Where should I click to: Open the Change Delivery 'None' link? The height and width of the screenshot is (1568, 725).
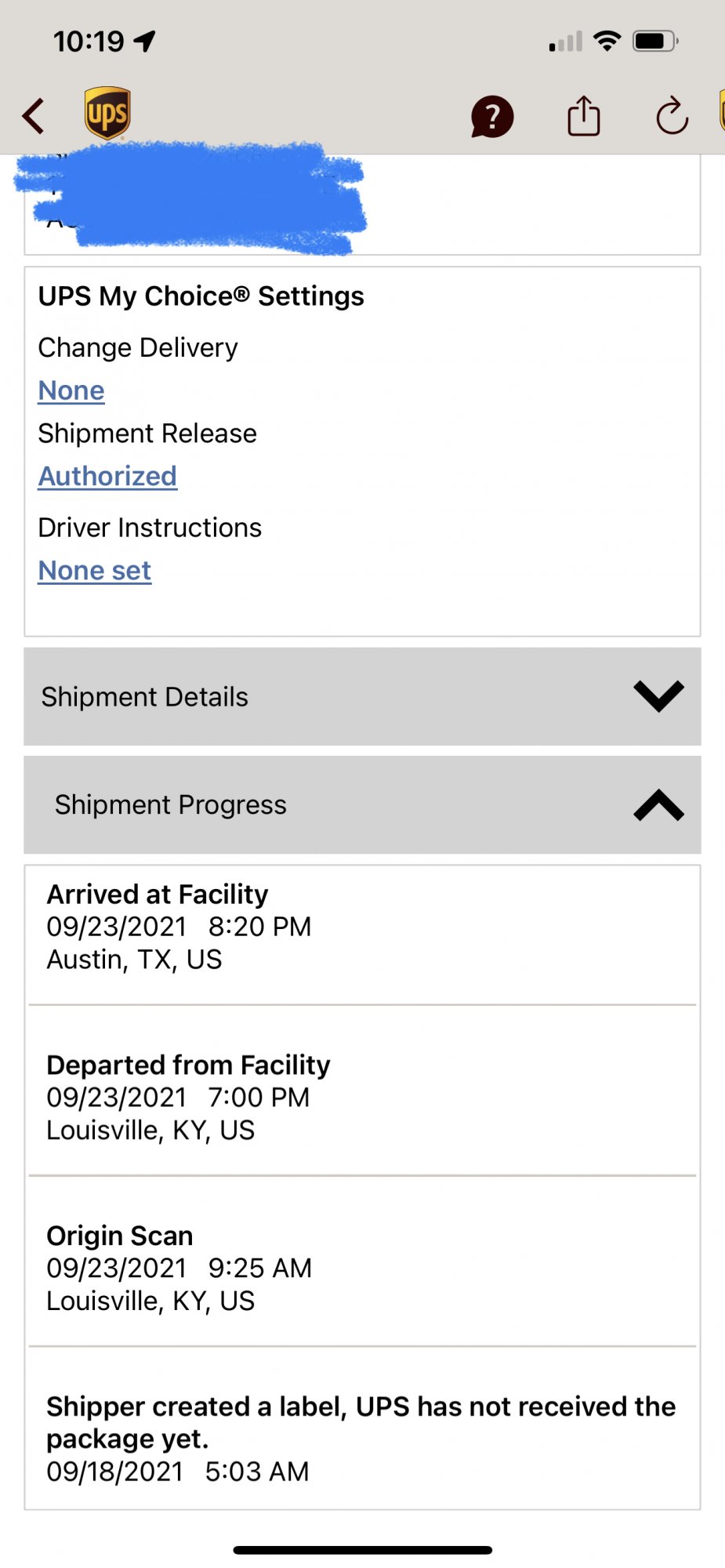click(x=71, y=390)
